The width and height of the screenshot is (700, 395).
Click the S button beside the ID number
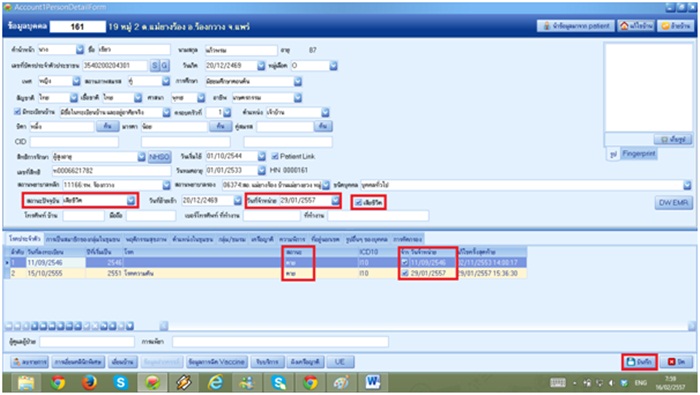pos(154,66)
